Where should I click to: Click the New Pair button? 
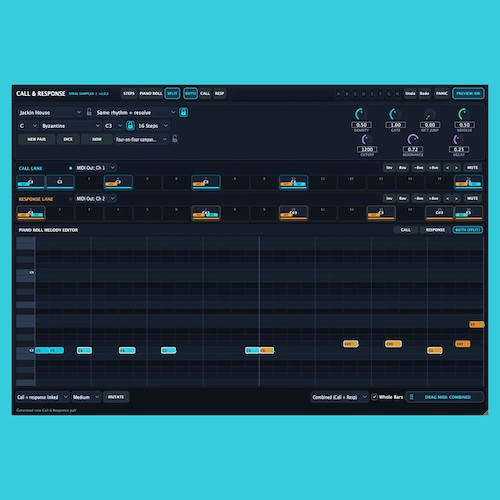pyautogui.click(x=37, y=139)
